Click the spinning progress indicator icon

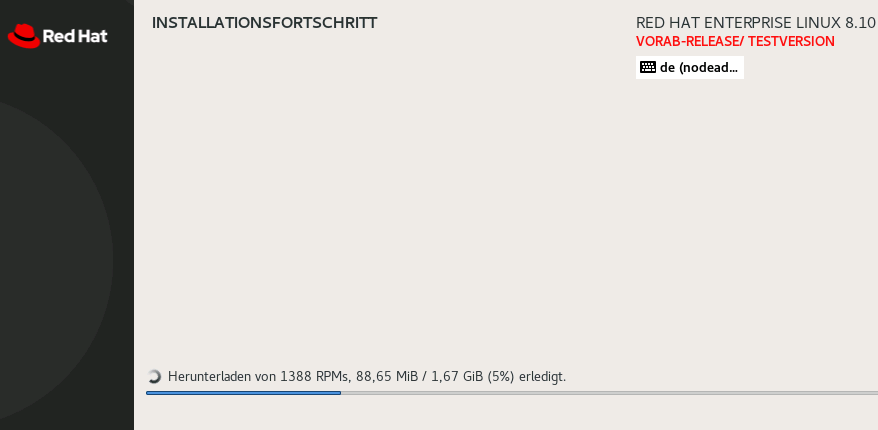coord(154,377)
